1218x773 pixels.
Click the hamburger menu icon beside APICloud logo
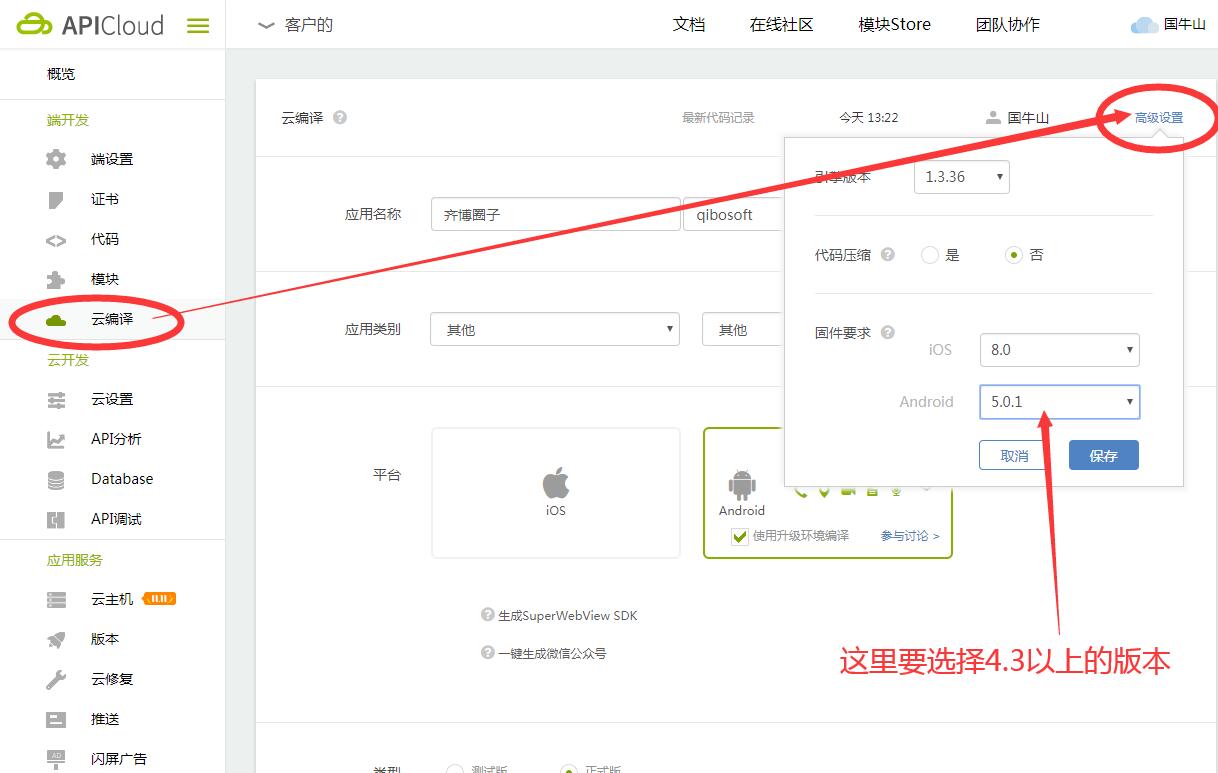198,26
